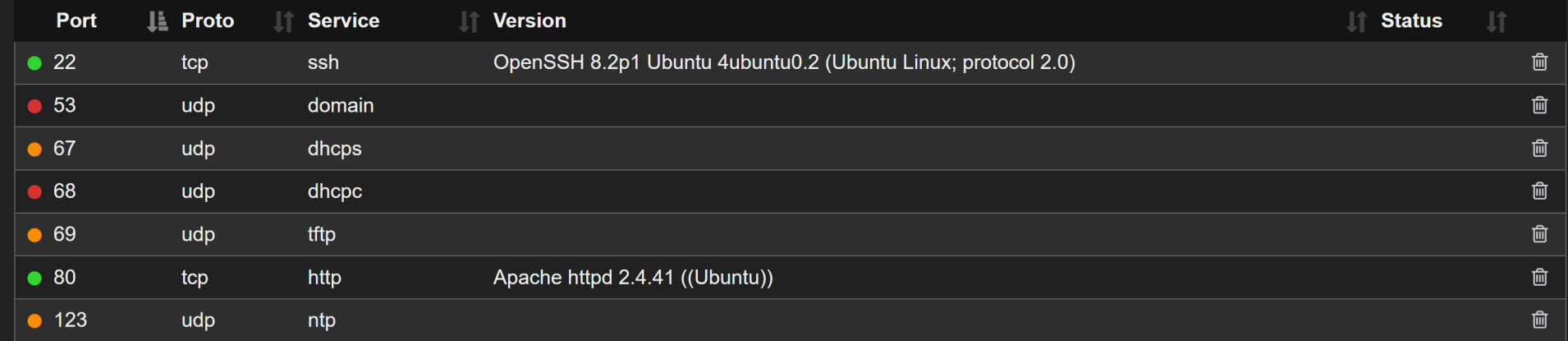Screen dimensions: 1568x341
Task: Remove the port 68 dhcpc entry
Action: pyautogui.click(x=1539, y=191)
